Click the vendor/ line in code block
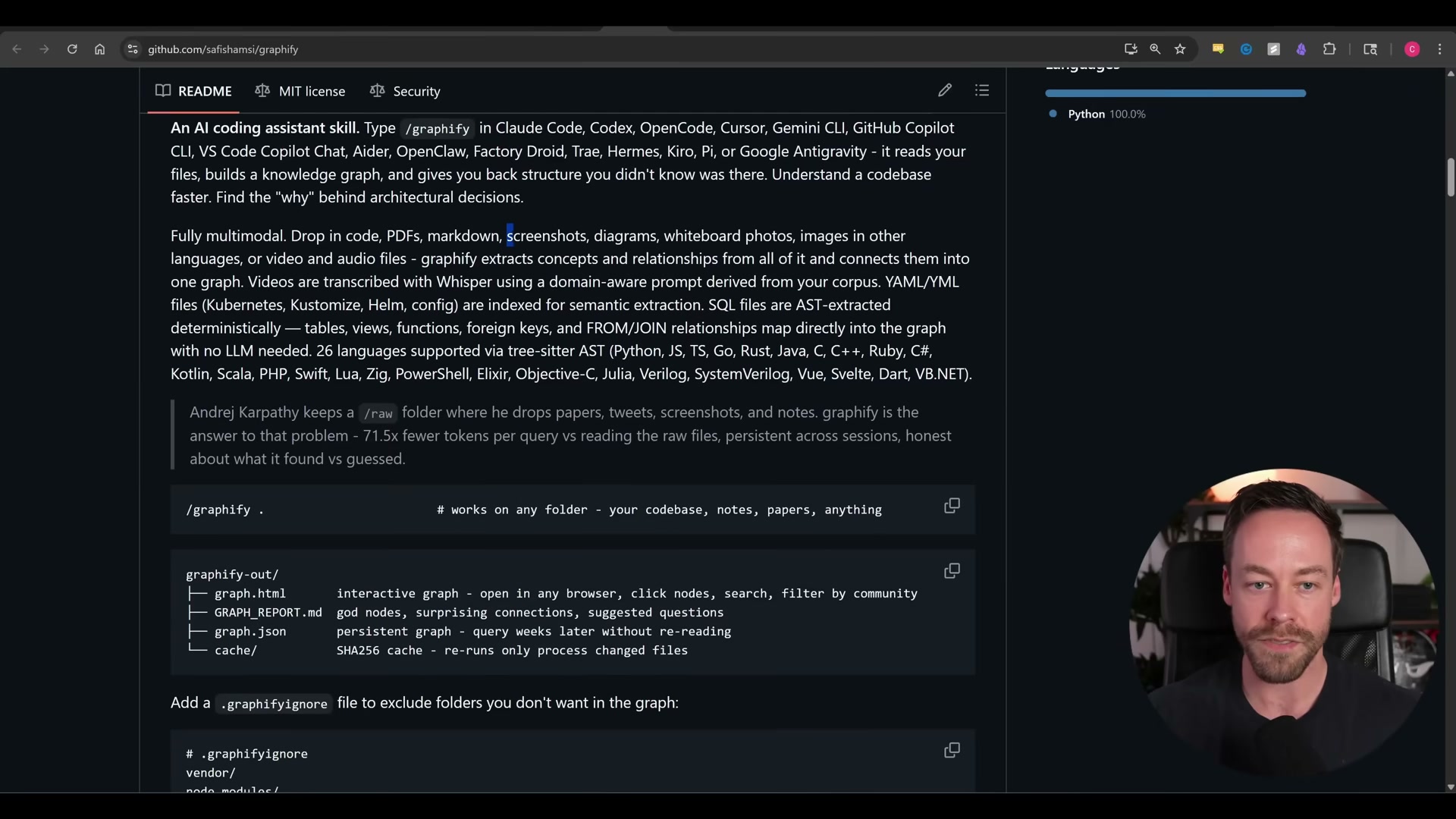Viewport: 1456px width, 819px height. (211, 773)
